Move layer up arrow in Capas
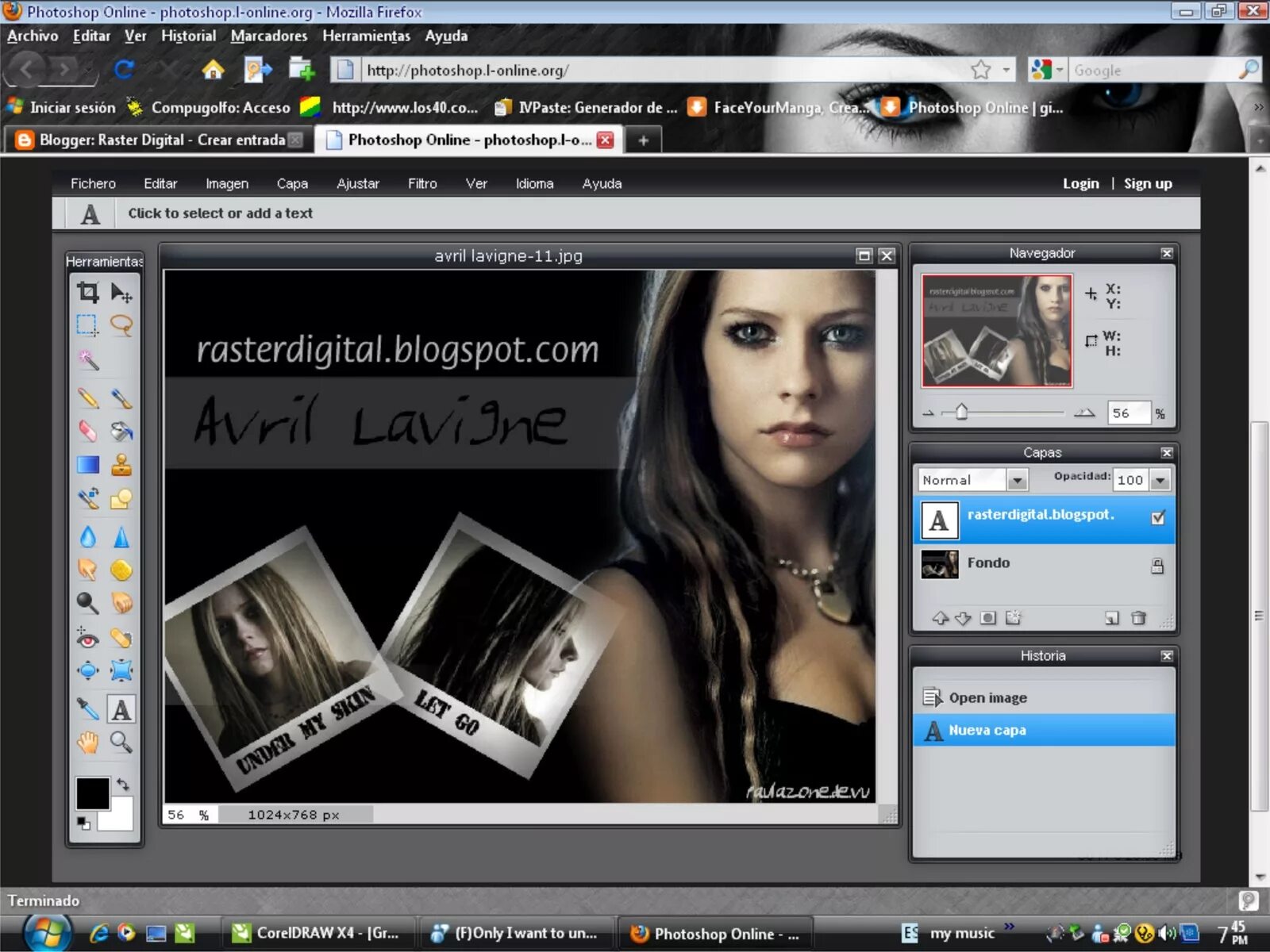 click(x=941, y=618)
